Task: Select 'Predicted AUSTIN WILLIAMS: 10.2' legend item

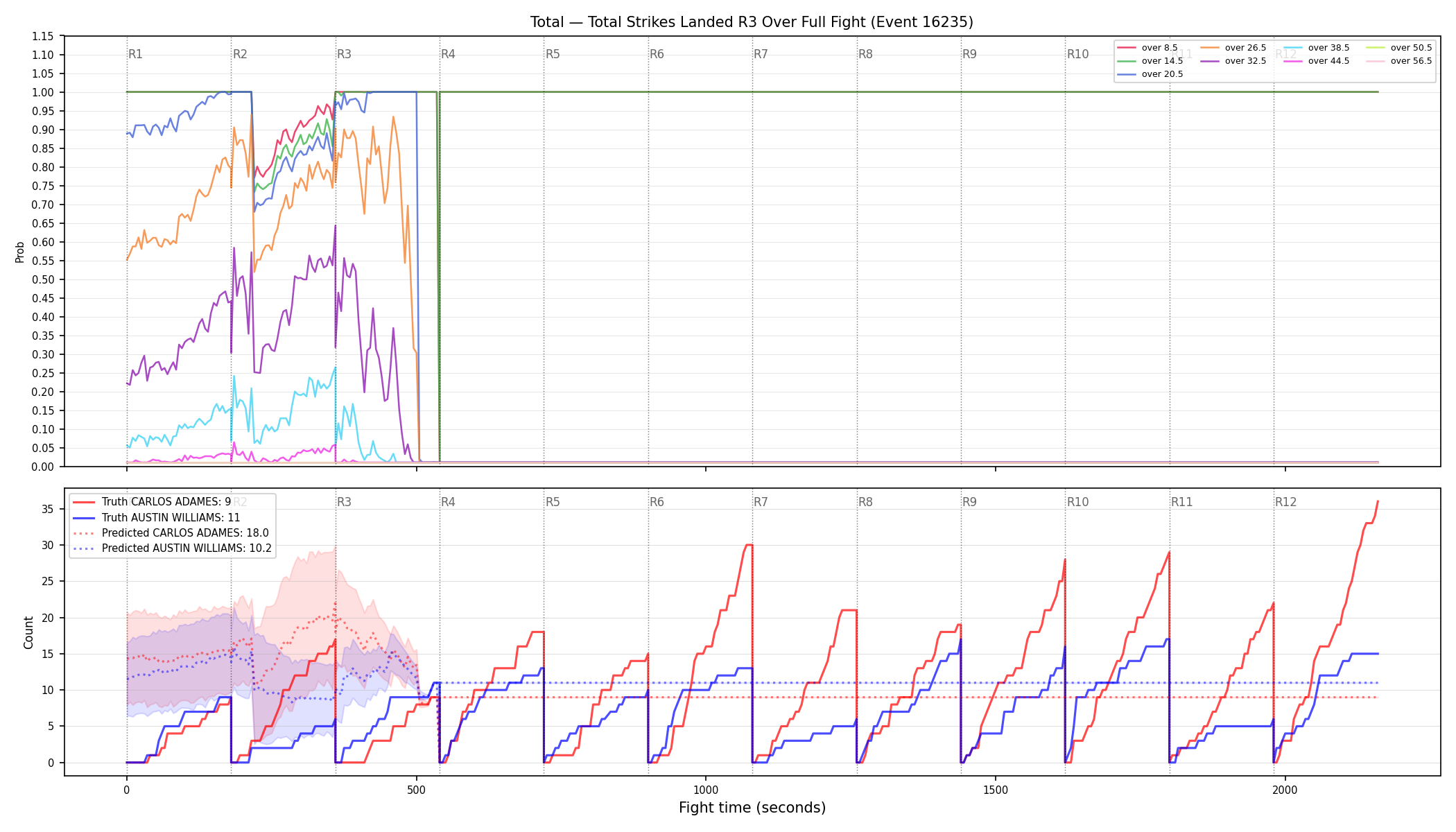Action: (x=172, y=548)
